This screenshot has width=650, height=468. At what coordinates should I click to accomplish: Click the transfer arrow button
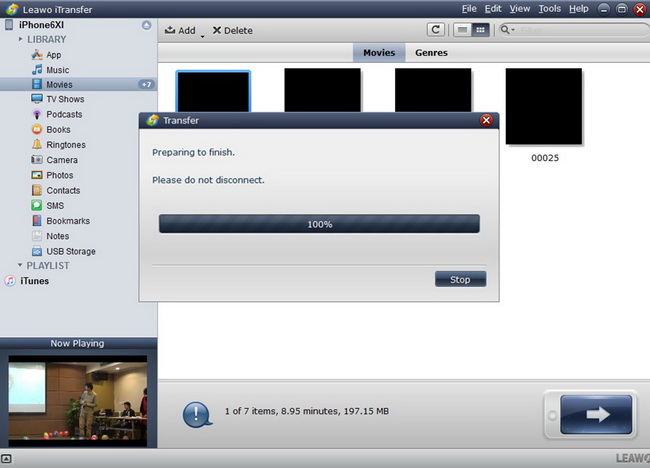(x=596, y=415)
